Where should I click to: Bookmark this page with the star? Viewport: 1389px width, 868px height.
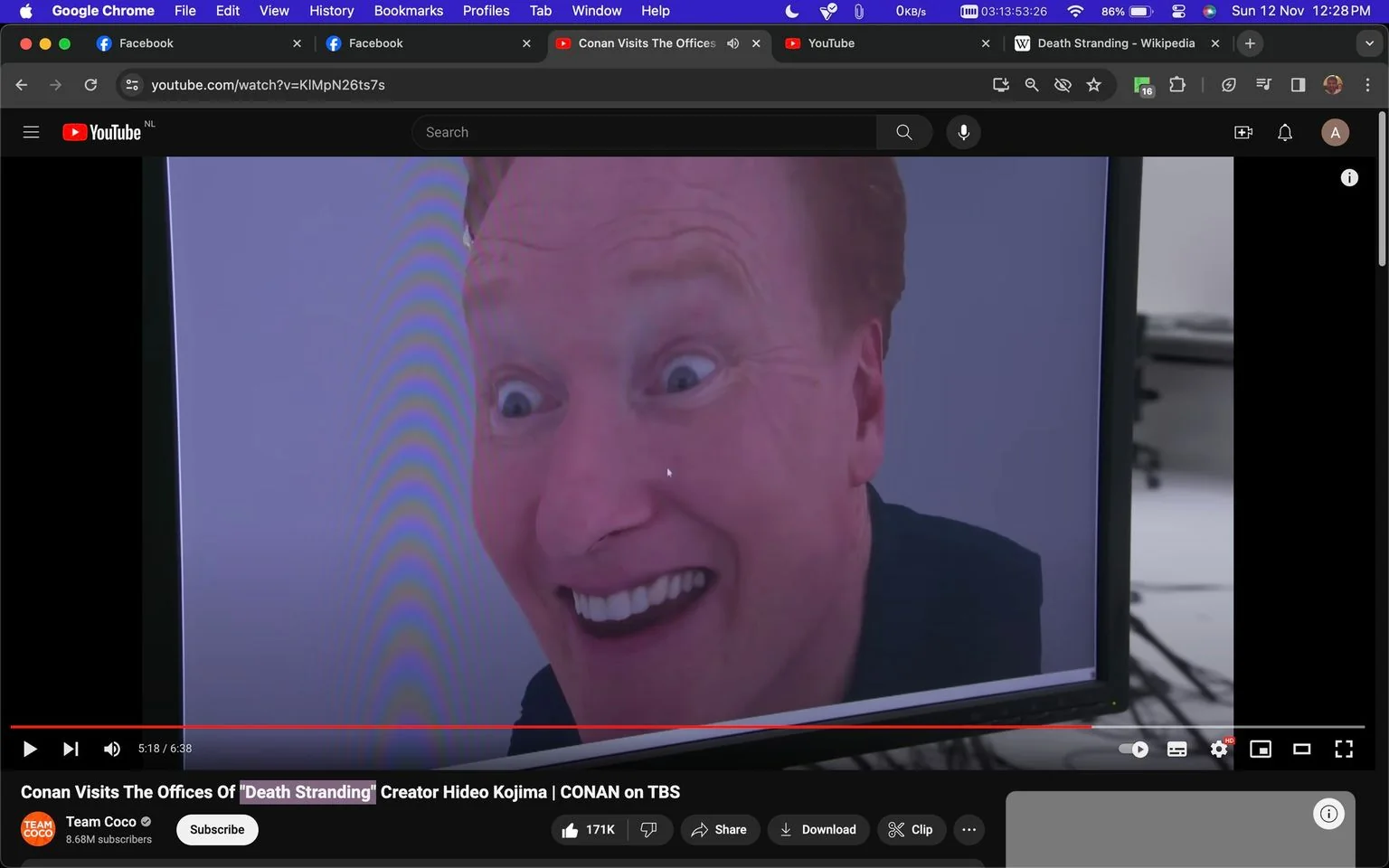pyautogui.click(x=1094, y=85)
